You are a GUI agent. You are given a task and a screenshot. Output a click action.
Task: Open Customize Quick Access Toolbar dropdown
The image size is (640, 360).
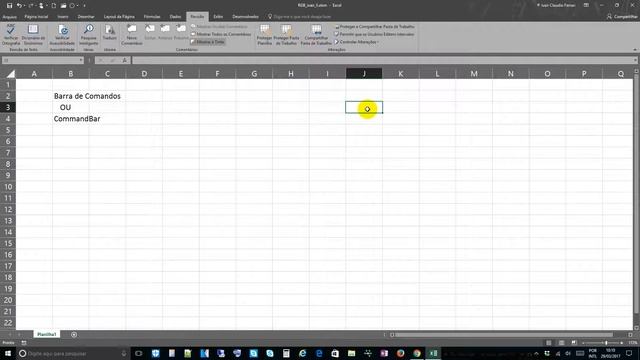coord(84,6)
